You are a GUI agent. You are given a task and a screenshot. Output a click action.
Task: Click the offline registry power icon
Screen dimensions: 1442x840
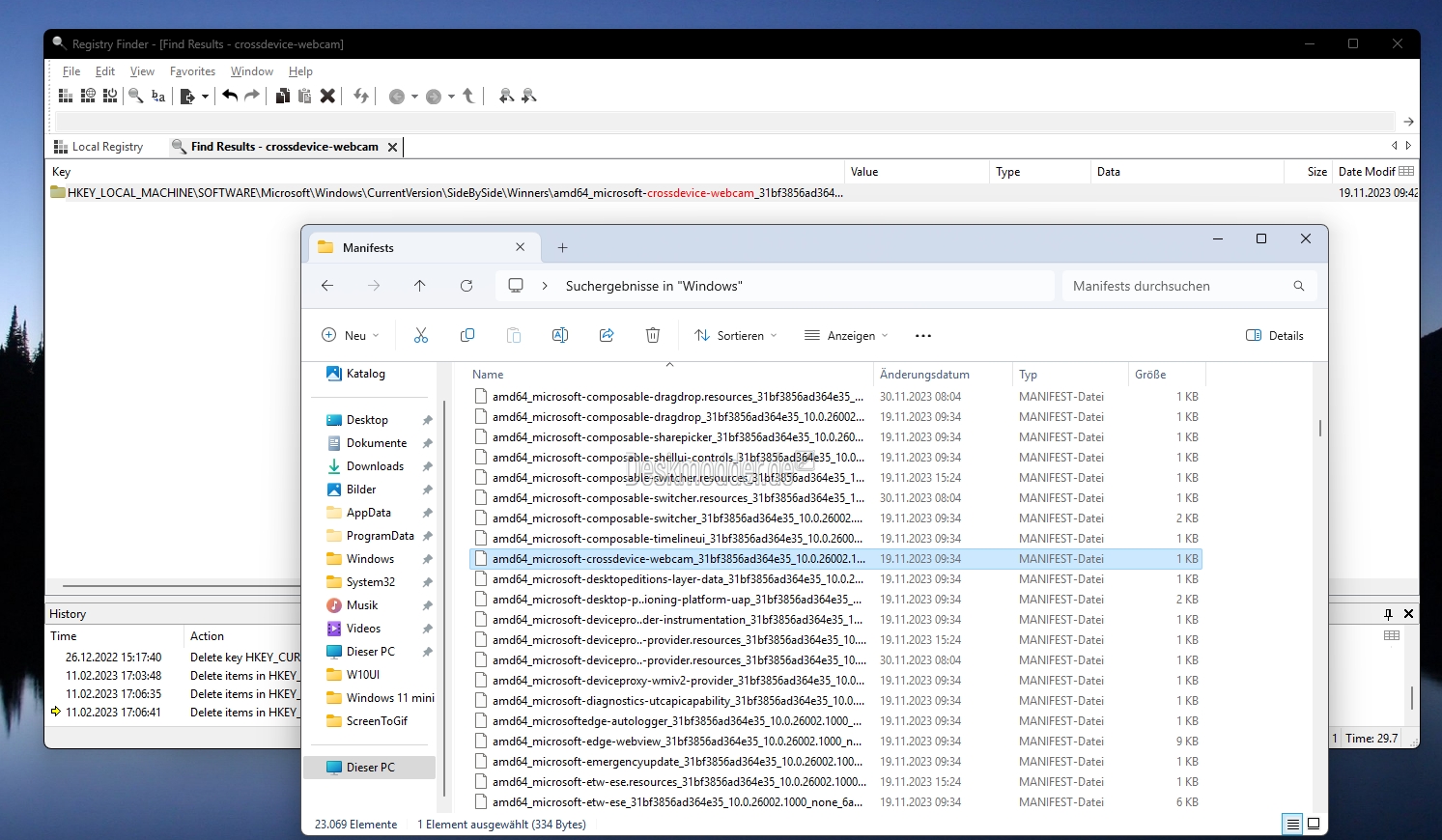[110, 96]
